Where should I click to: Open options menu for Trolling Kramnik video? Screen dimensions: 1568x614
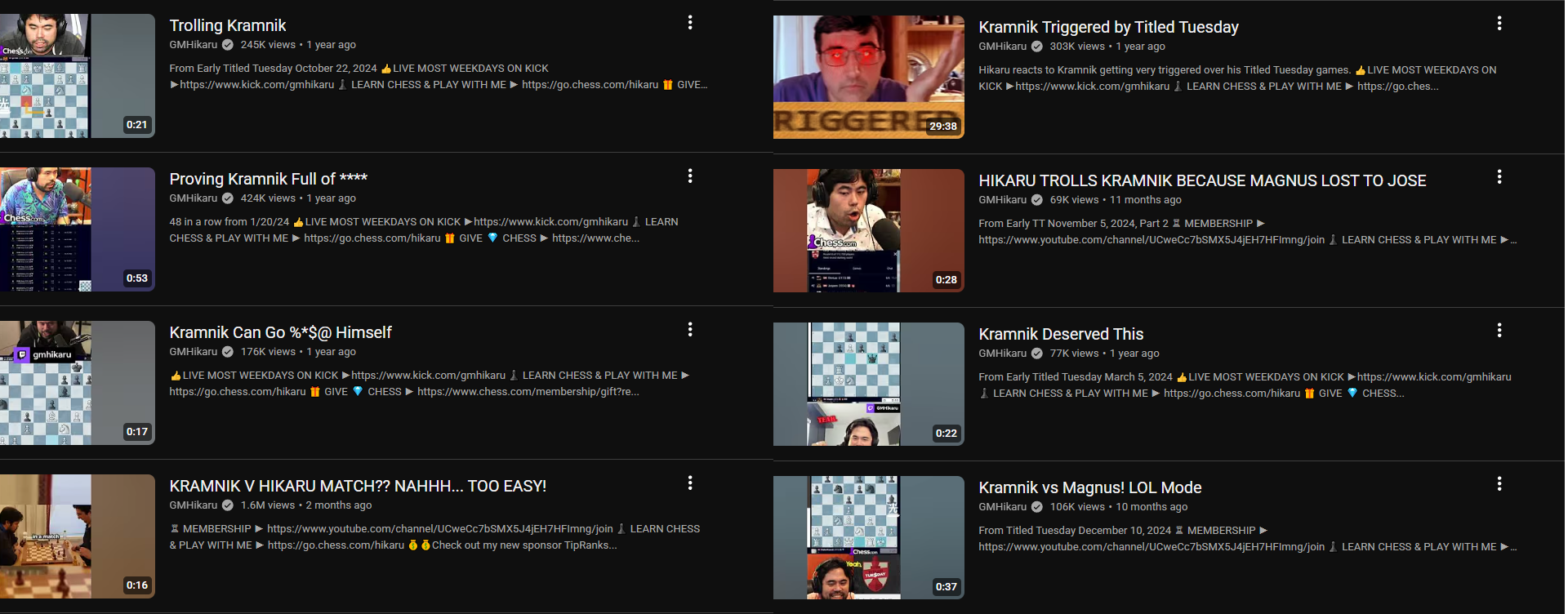(690, 23)
